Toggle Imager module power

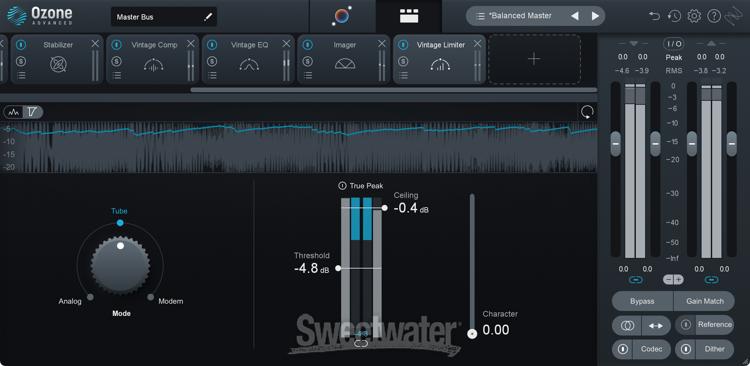(x=308, y=44)
